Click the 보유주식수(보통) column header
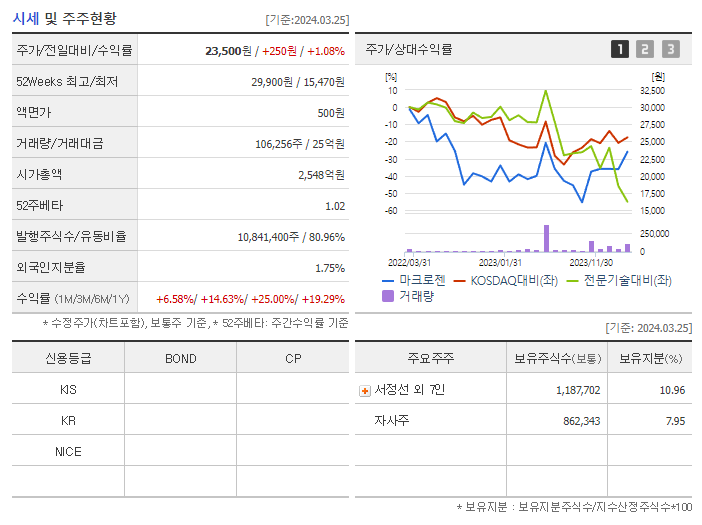 point(557,358)
